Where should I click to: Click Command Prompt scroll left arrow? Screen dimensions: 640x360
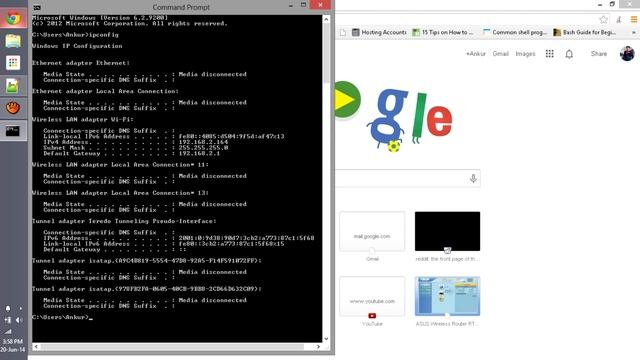pyautogui.click(x=36, y=347)
